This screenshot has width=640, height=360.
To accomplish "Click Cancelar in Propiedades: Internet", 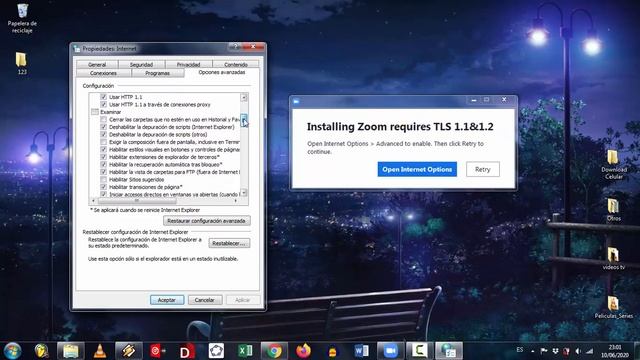I will (x=205, y=300).
